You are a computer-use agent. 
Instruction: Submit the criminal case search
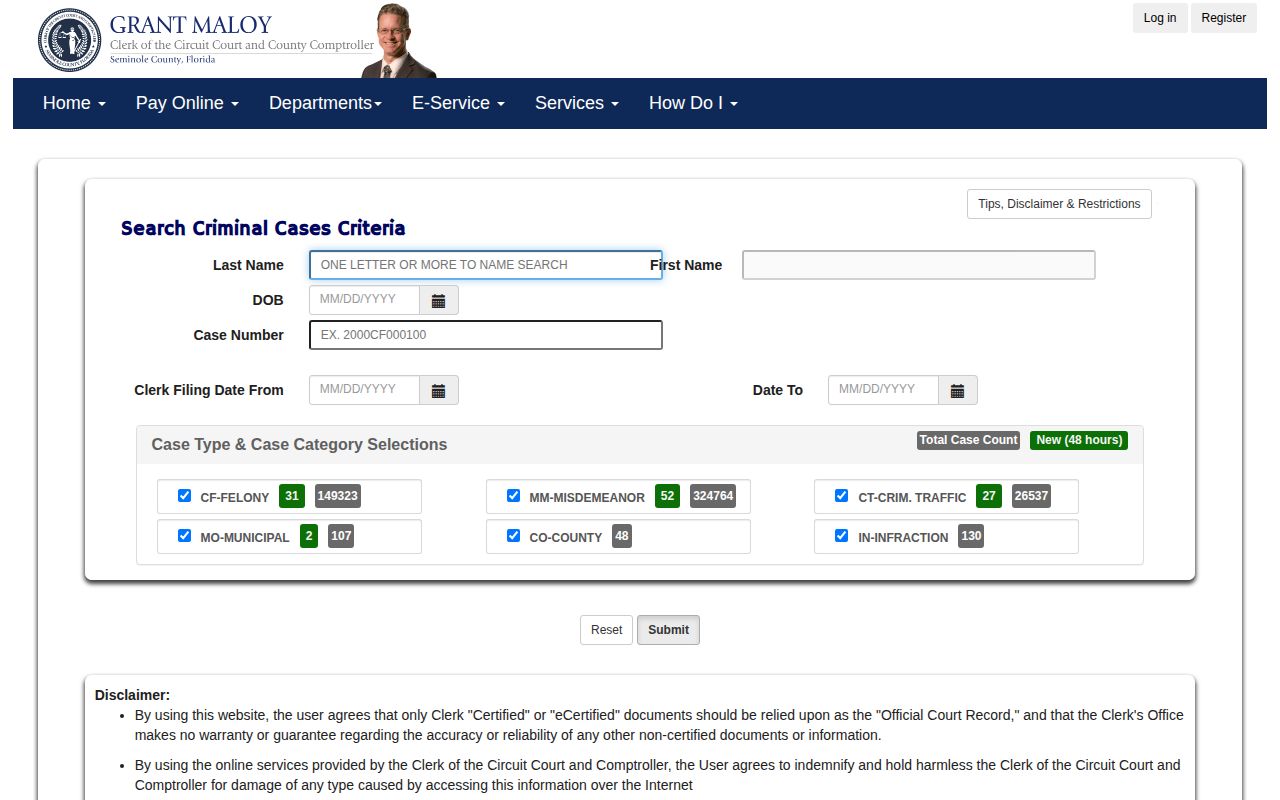[x=668, y=630]
